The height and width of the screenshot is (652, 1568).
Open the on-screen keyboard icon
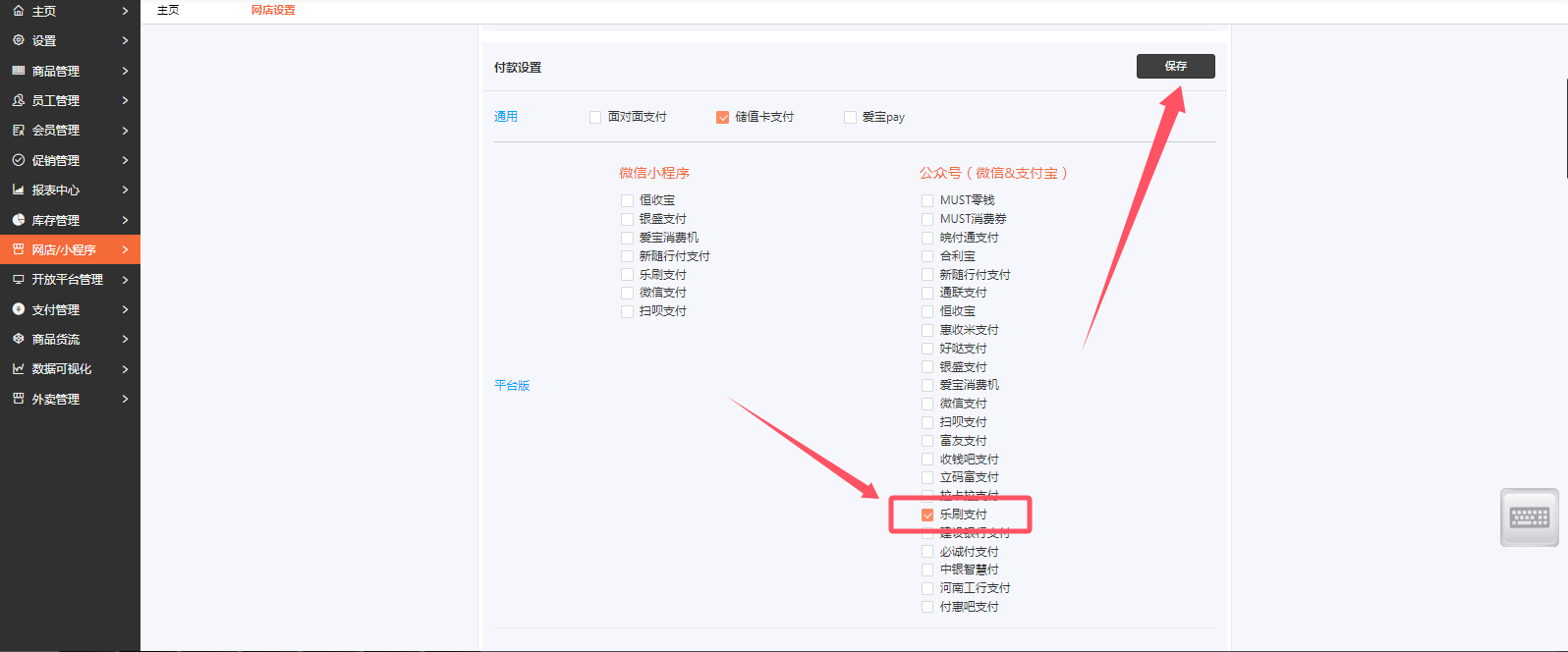point(1529,517)
